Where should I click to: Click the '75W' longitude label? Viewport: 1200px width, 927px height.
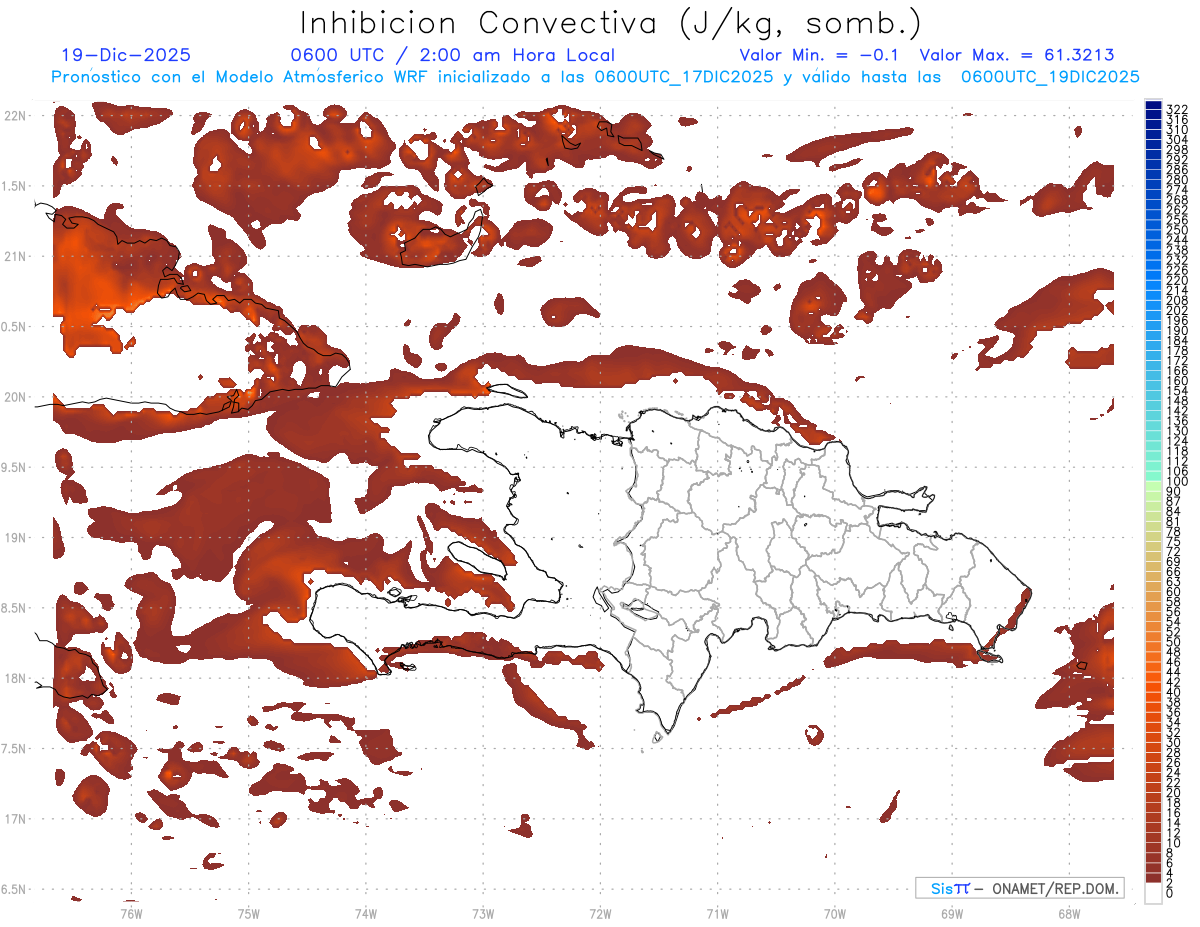coord(248,914)
